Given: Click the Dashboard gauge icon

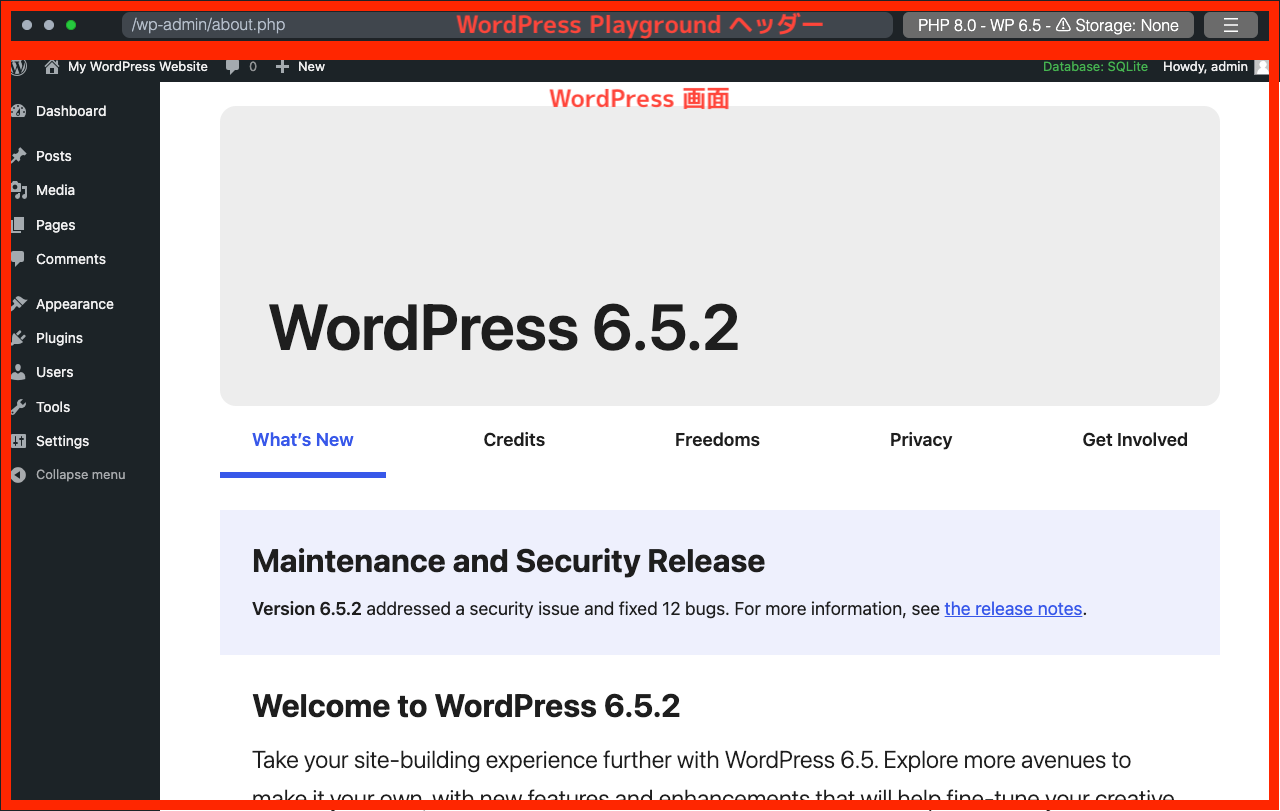Looking at the screenshot, I should click(x=18, y=111).
